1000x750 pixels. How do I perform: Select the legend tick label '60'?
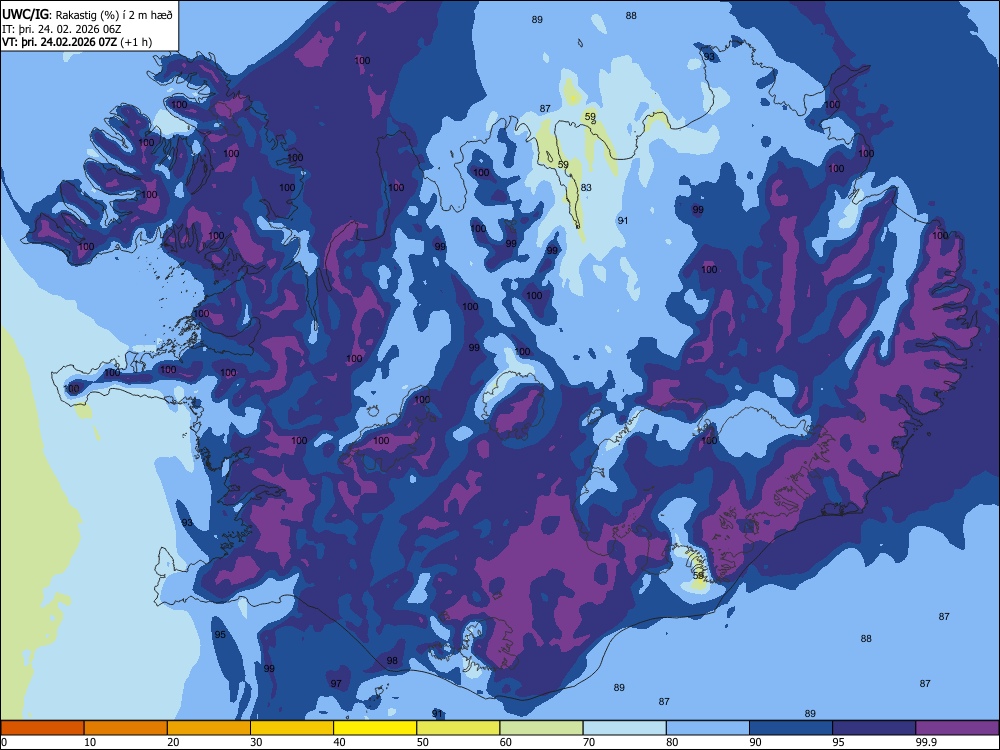(x=506, y=742)
